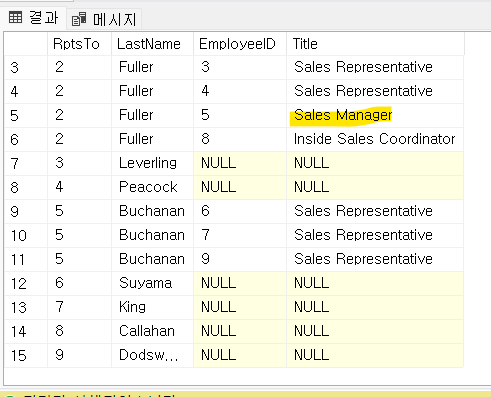The height and width of the screenshot is (397, 491).
Task: Select the Title column header
Action: [x=375, y=44]
